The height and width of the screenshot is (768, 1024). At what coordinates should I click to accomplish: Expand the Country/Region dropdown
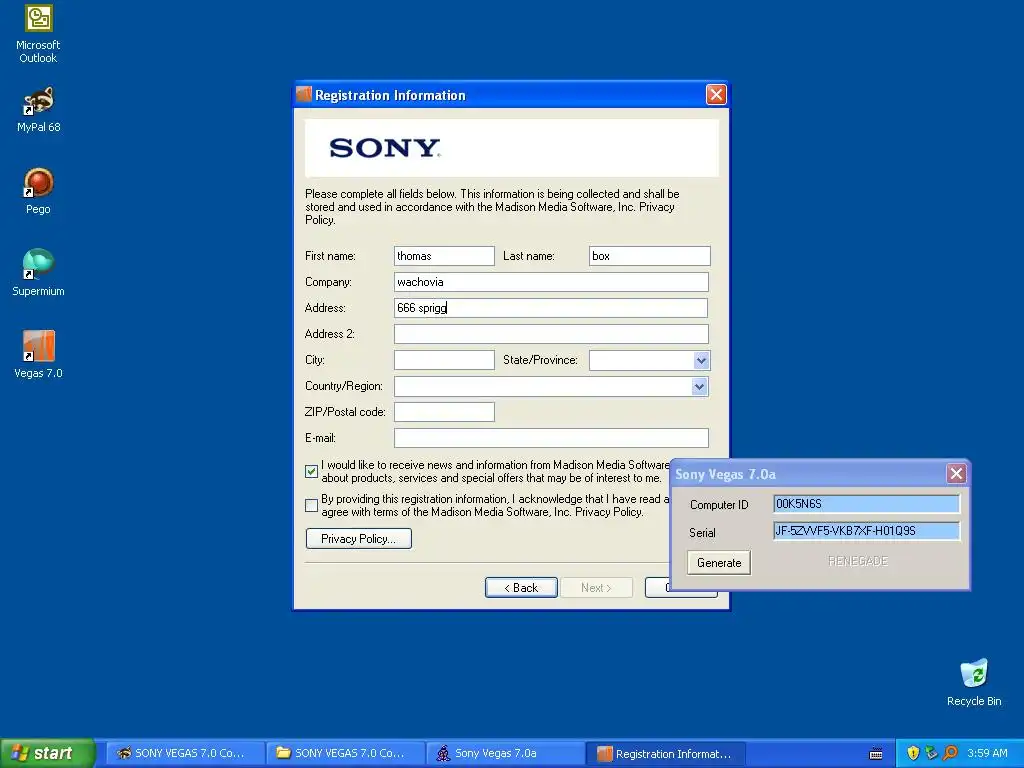click(699, 386)
